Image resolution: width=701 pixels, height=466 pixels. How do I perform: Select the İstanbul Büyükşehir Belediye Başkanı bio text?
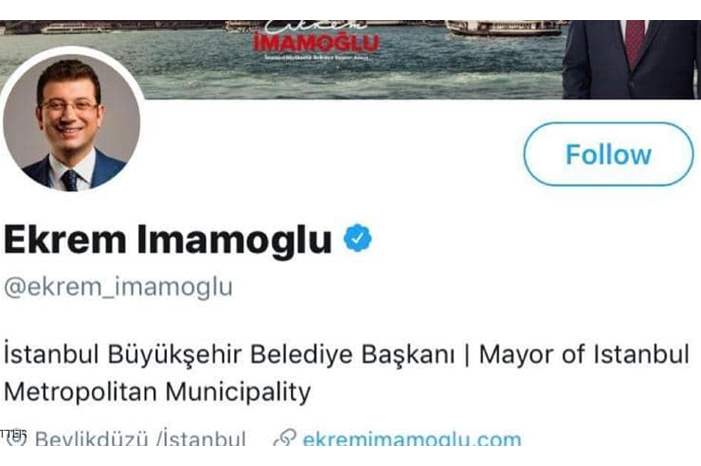coord(229,354)
